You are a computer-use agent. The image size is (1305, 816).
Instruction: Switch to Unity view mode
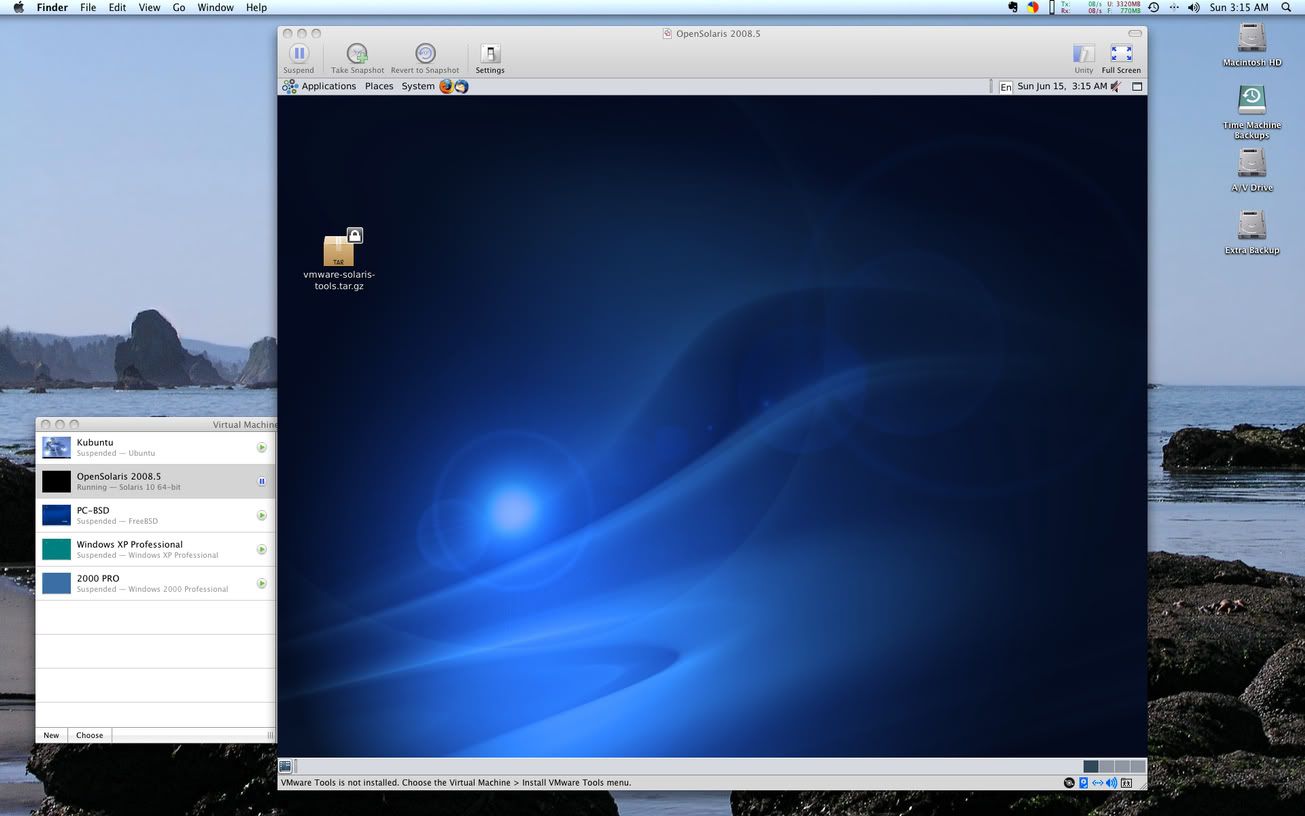(1083, 54)
